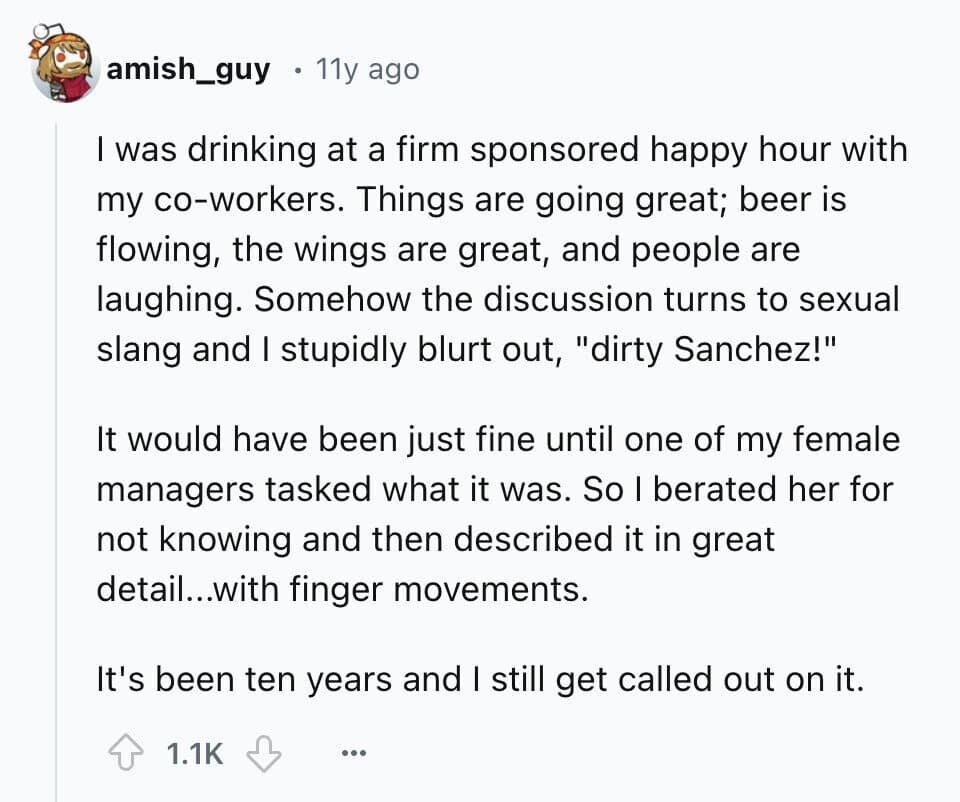This screenshot has width=960, height=802.
Task: Click the 1.1K vote score
Action: pos(193,754)
